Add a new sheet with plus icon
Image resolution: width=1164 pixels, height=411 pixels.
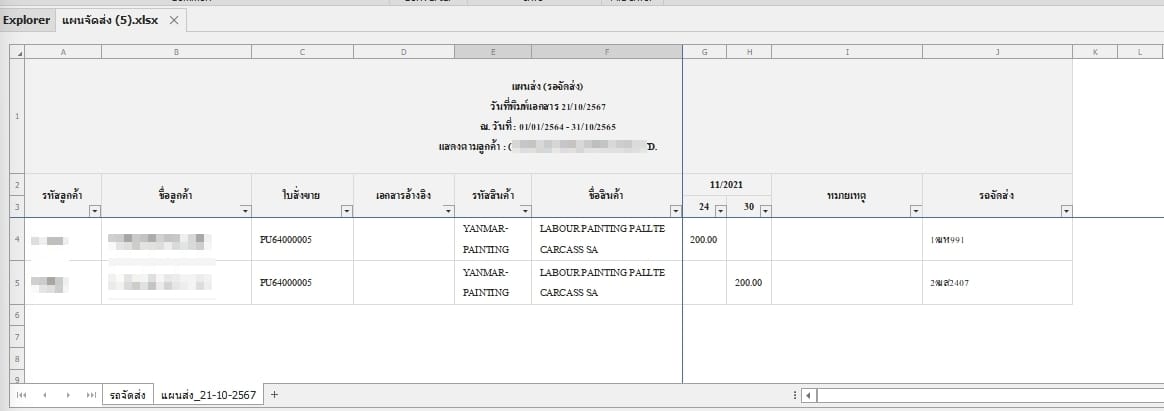point(275,395)
